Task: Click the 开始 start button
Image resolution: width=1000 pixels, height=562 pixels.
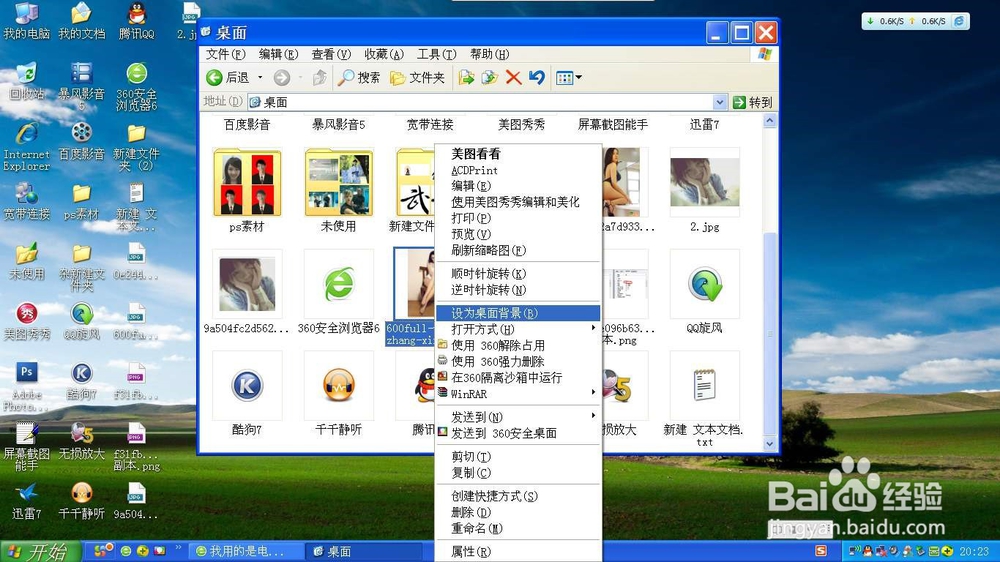Action: 40,551
